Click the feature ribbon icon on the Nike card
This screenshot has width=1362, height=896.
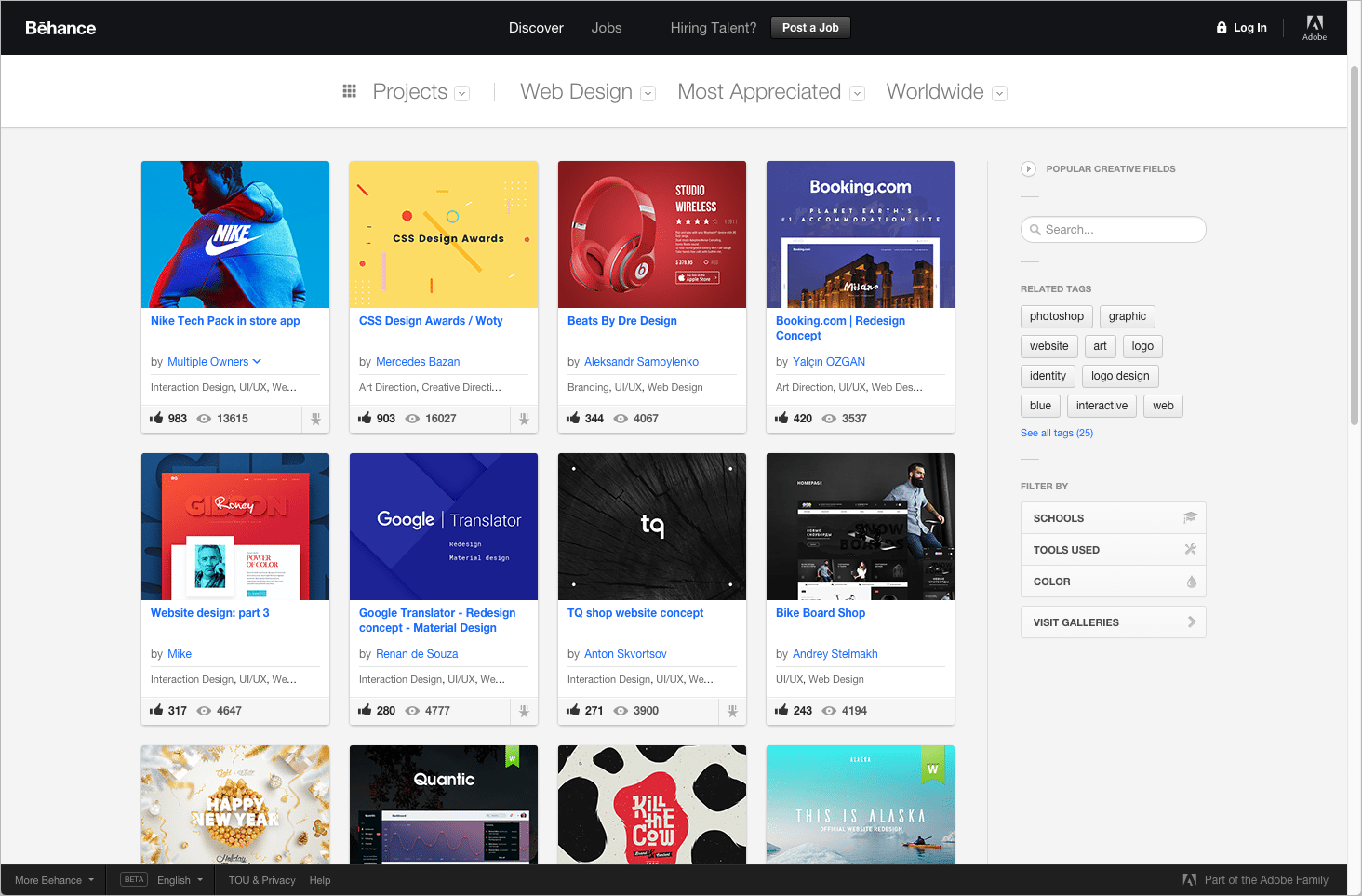coord(314,419)
